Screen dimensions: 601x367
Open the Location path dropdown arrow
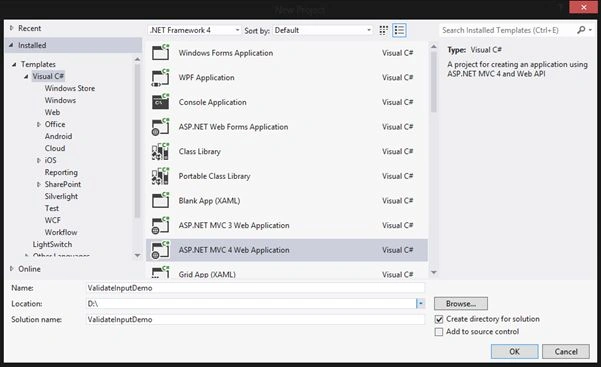tap(420, 303)
